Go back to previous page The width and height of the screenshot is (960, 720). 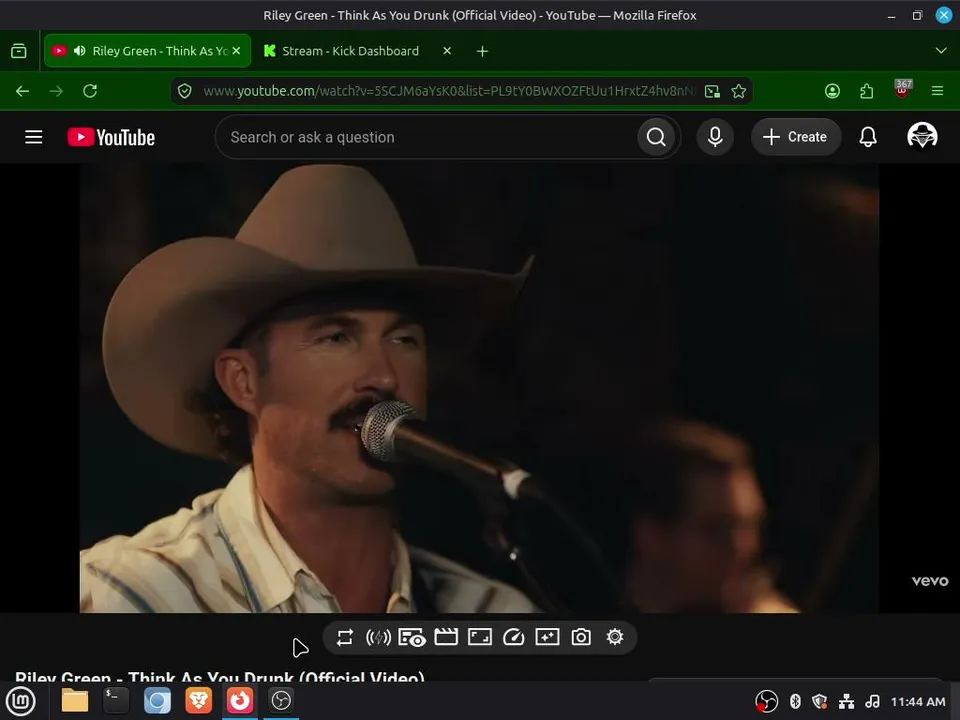(x=23, y=91)
